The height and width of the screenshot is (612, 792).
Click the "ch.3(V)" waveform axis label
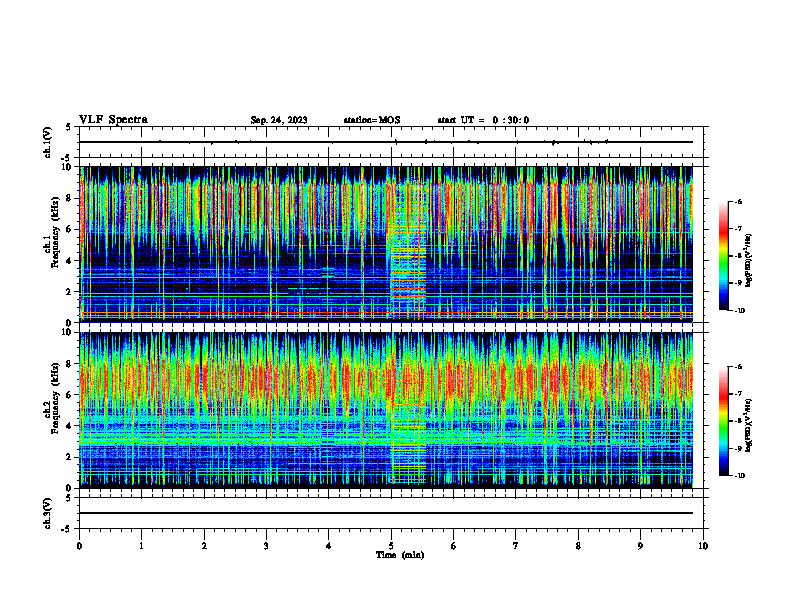(x=48, y=513)
